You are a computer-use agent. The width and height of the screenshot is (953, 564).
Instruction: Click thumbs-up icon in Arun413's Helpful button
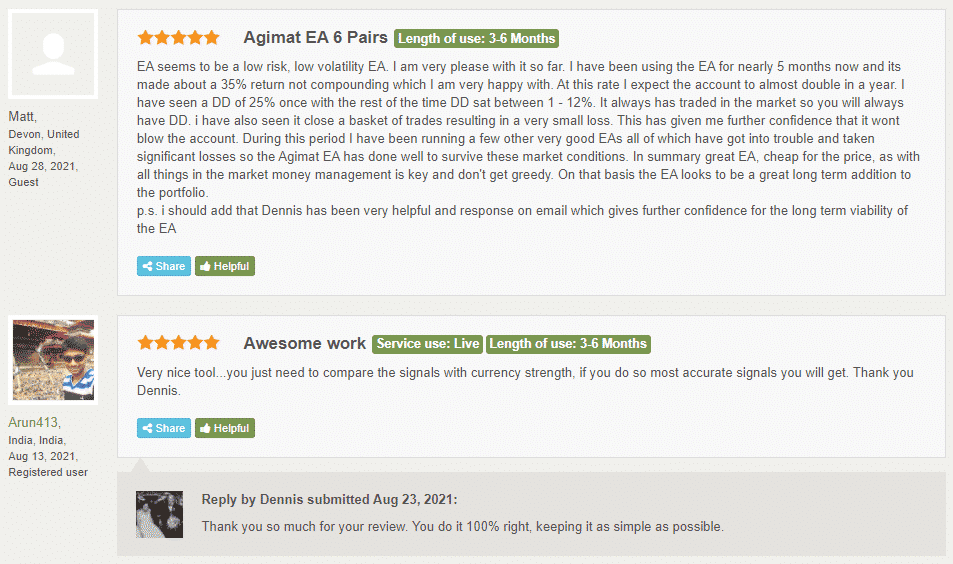(x=205, y=428)
